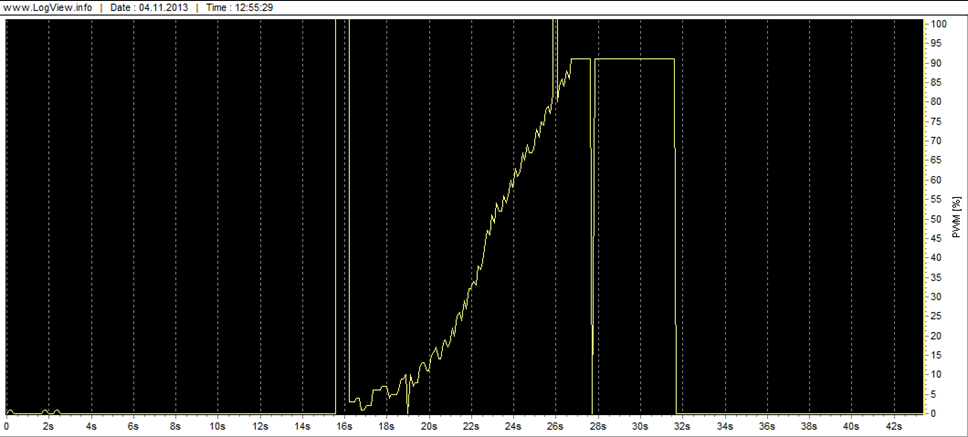Click the 55 label on PWM axis
The width and height of the screenshot is (968, 437).
point(937,199)
